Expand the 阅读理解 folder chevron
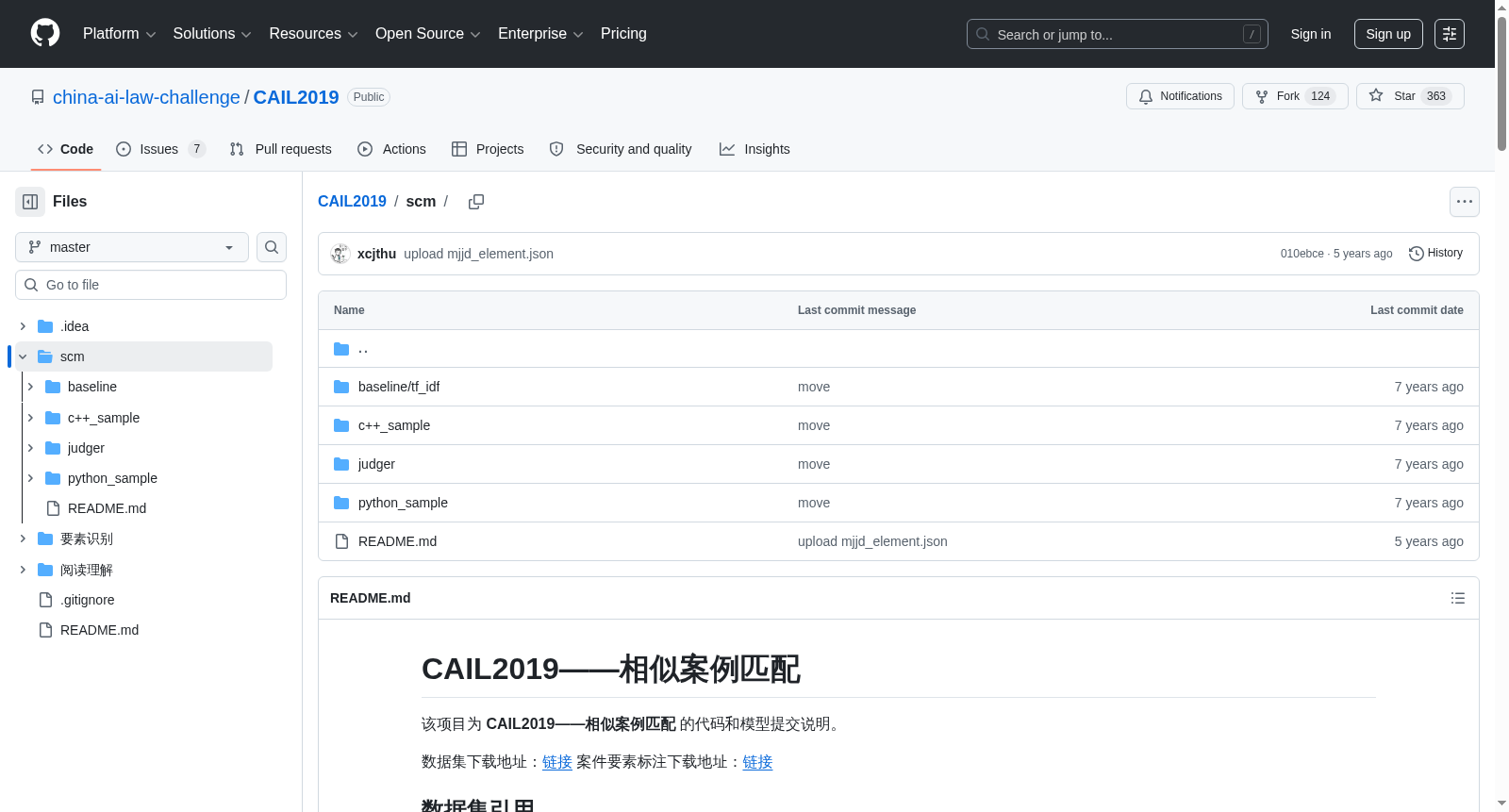The width and height of the screenshot is (1509, 812). 23,570
